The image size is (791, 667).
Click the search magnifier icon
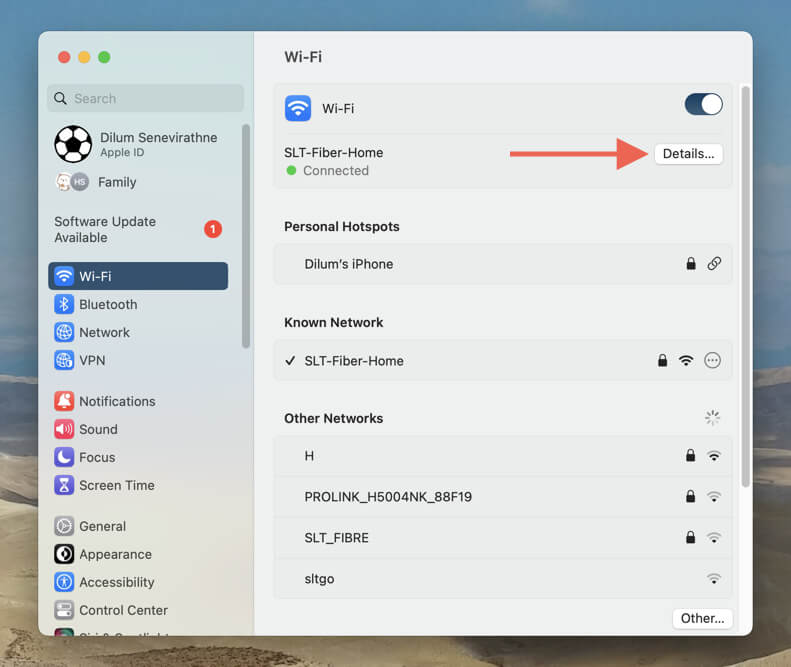tap(60, 98)
